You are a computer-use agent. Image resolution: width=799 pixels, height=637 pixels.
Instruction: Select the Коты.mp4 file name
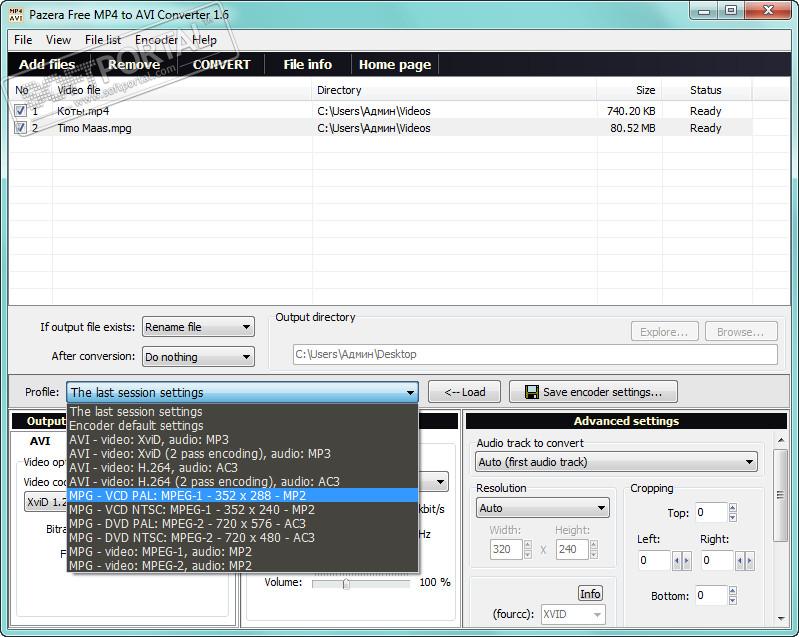click(x=83, y=111)
